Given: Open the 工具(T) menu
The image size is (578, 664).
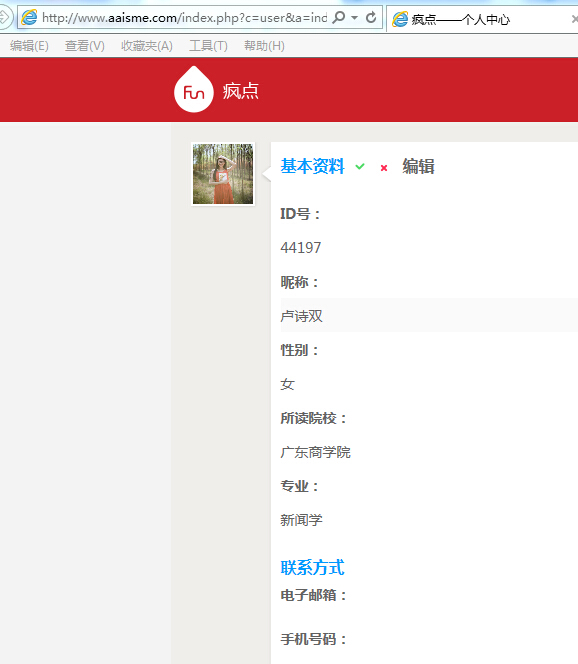Looking at the screenshot, I should (208, 46).
